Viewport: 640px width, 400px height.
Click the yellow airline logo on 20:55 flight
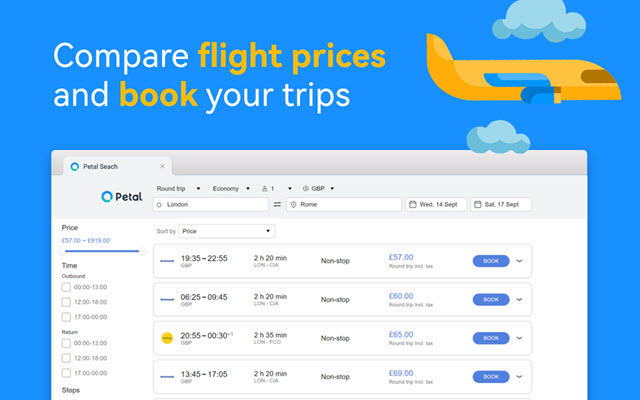167,338
